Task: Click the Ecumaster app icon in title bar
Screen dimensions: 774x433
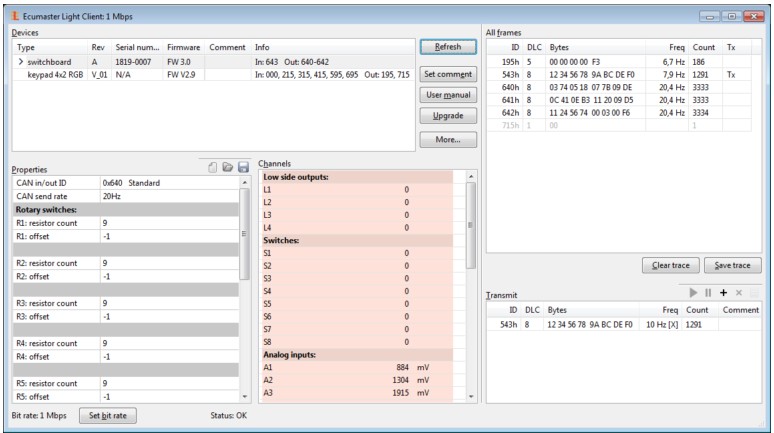Action: 15,16
